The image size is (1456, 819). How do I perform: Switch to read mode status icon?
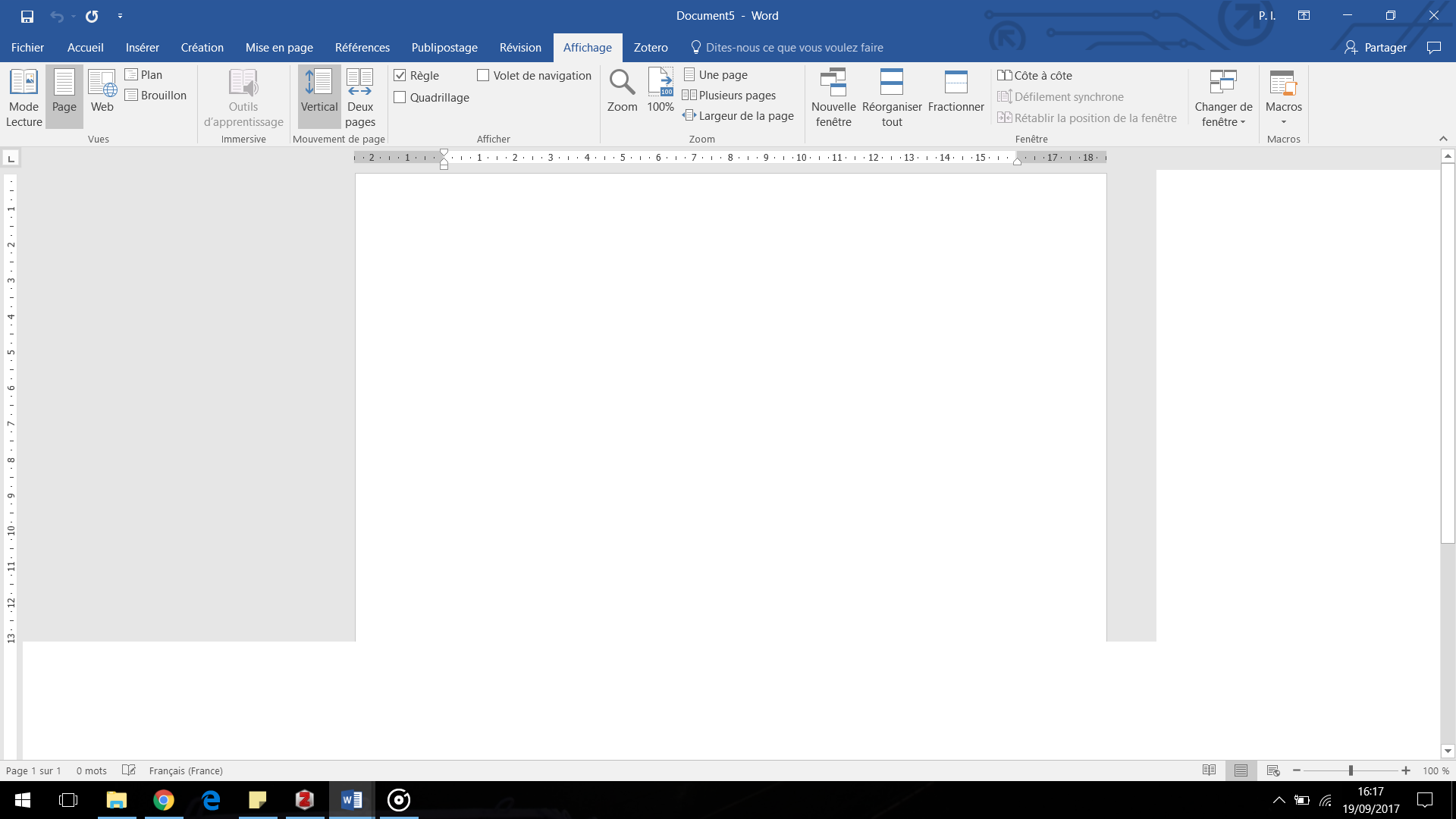click(x=1209, y=770)
